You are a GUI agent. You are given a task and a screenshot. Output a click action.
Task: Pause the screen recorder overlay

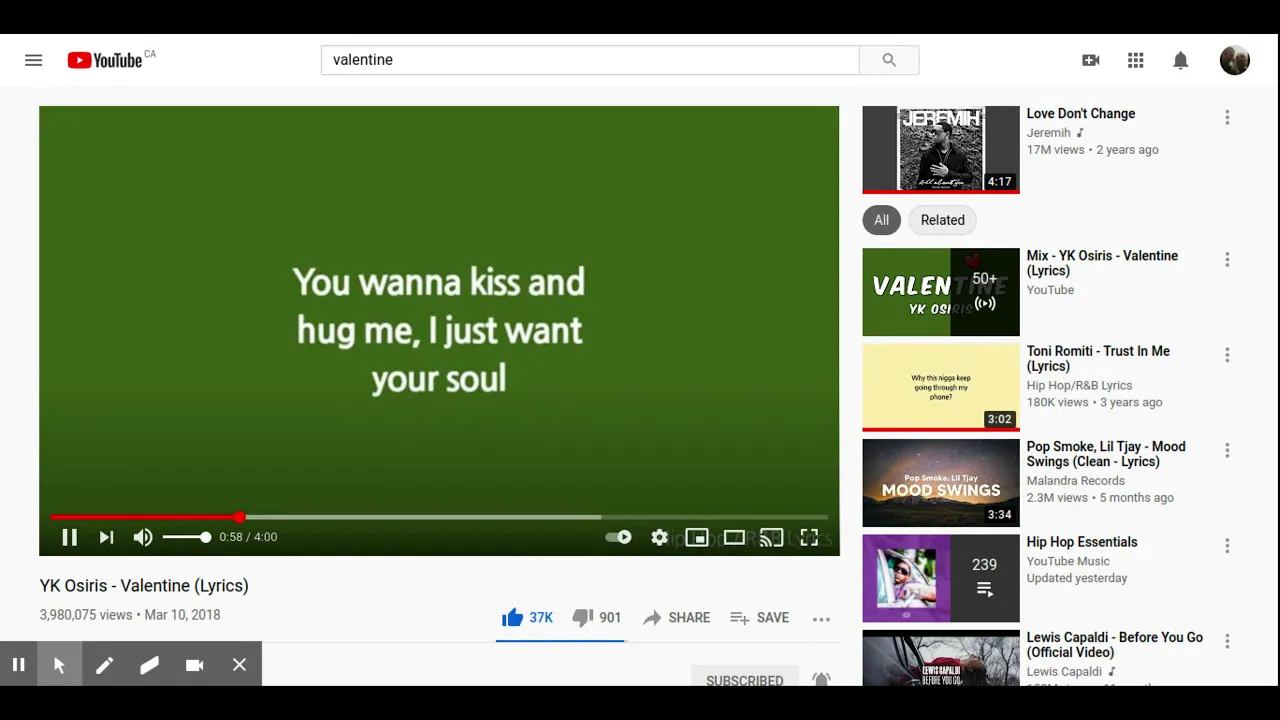(18, 664)
